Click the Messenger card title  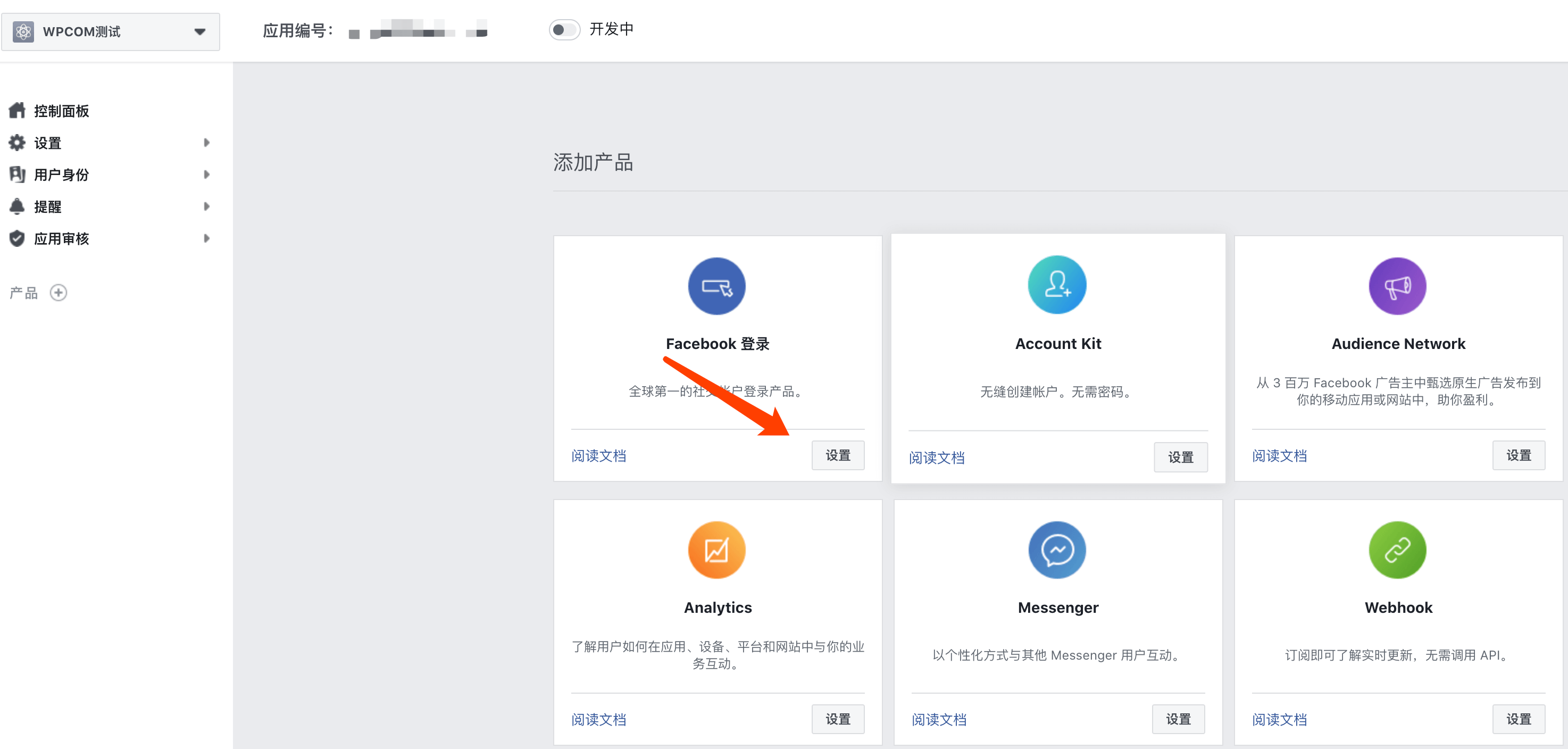1058,607
